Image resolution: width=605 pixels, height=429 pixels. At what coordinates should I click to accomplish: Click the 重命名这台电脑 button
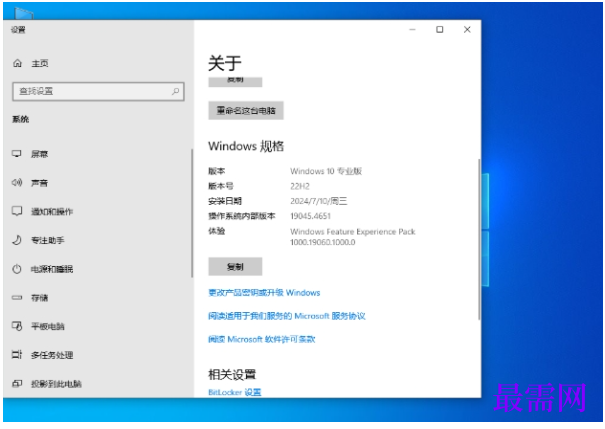(x=246, y=111)
